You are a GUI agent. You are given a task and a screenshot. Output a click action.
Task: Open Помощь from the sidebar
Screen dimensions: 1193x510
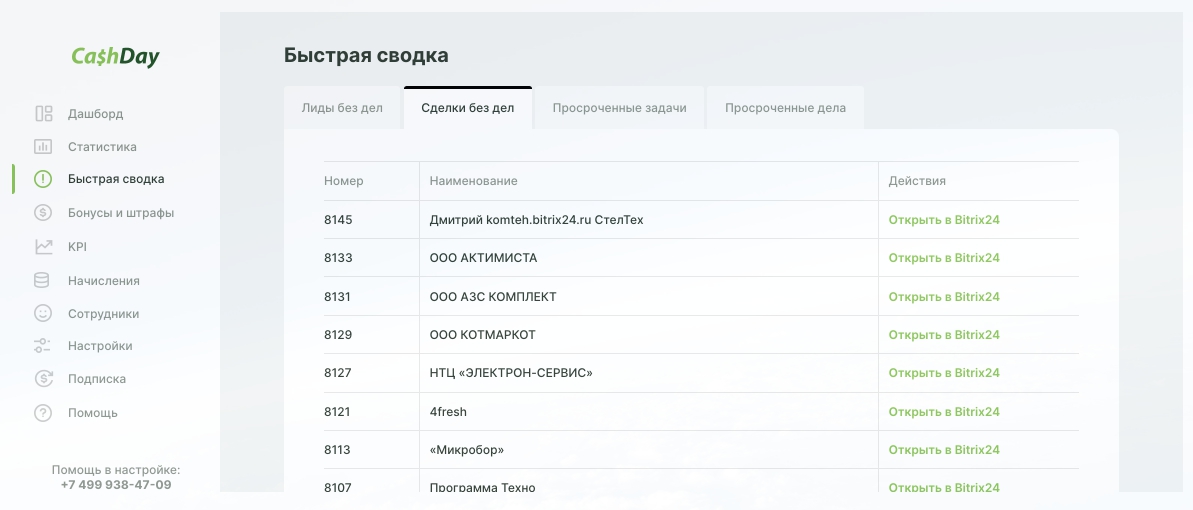93,413
